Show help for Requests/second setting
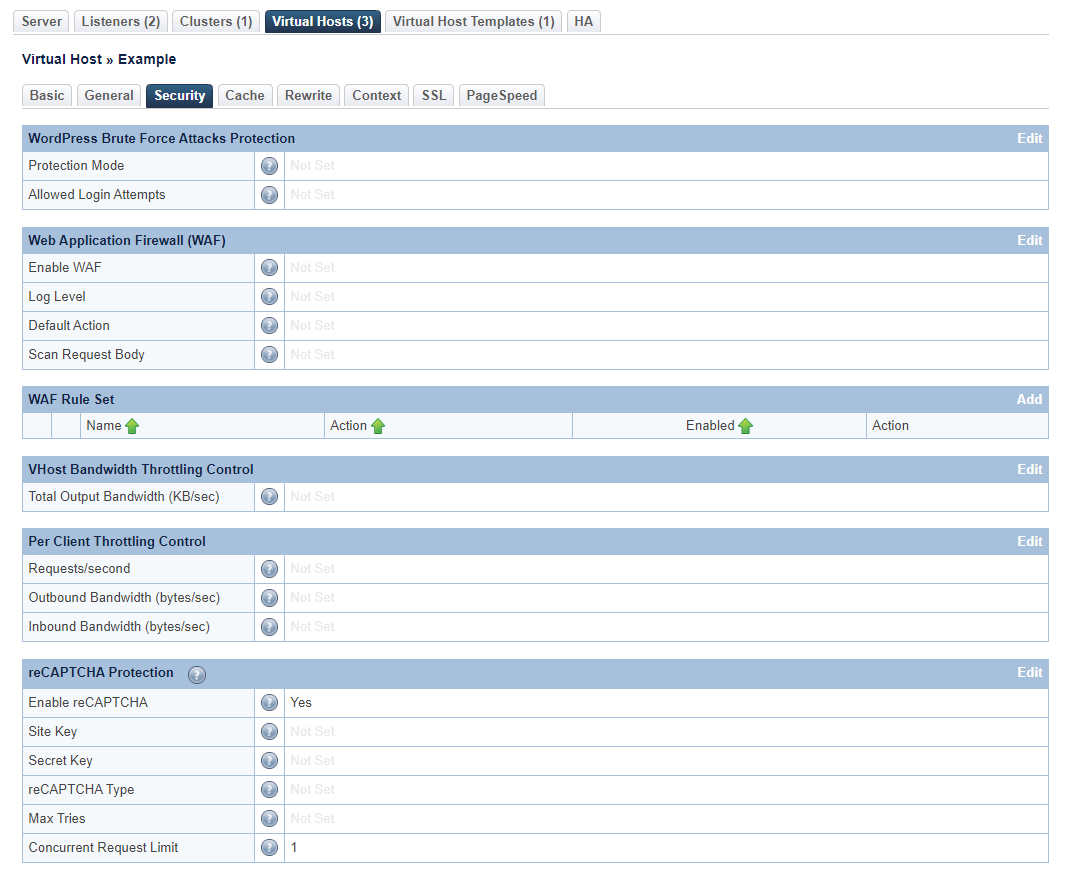This screenshot has width=1068, height=871. click(269, 569)
